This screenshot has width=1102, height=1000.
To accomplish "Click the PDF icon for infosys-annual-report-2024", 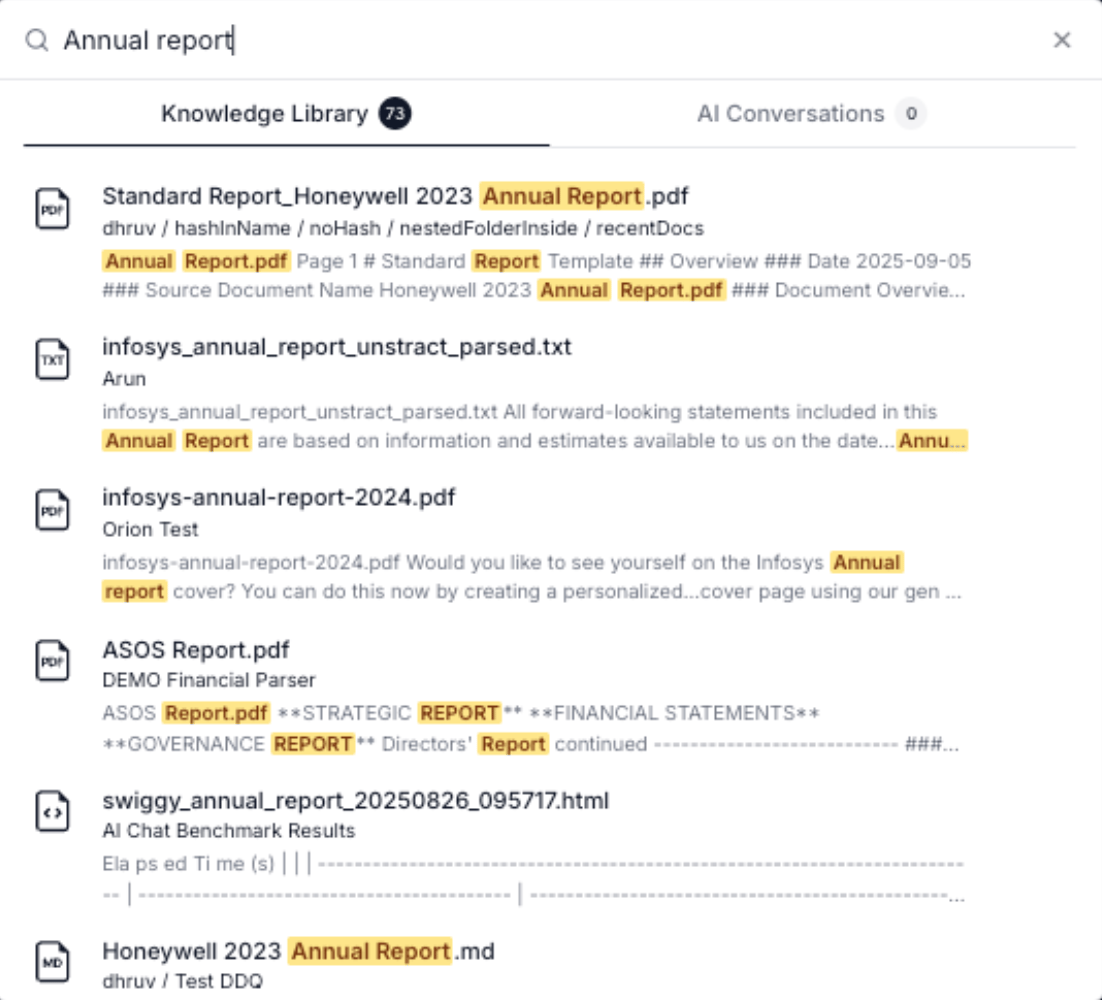I will (x=53, y=510).
